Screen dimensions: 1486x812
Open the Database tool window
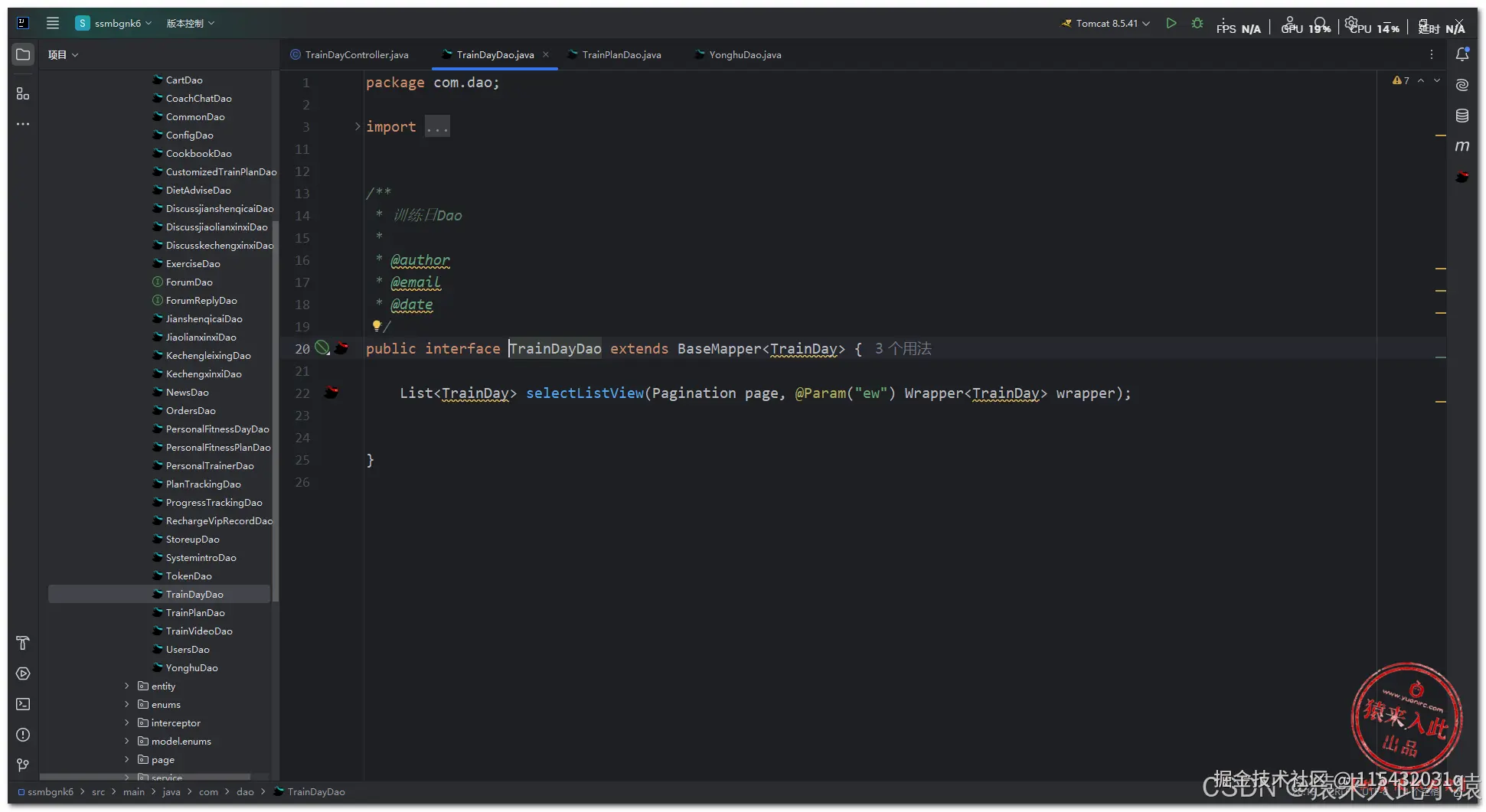click(x=1462, y=116)
